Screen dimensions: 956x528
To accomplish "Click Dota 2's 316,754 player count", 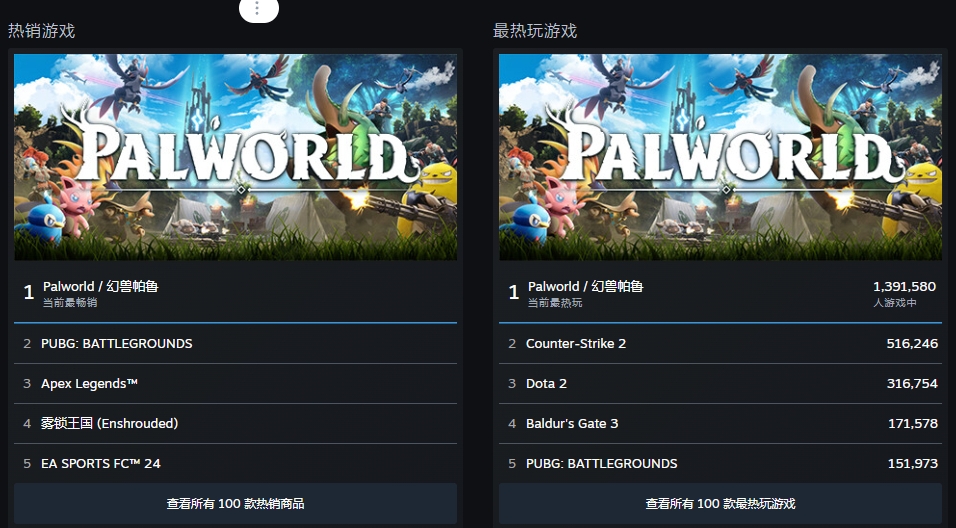I will (912, 383).
